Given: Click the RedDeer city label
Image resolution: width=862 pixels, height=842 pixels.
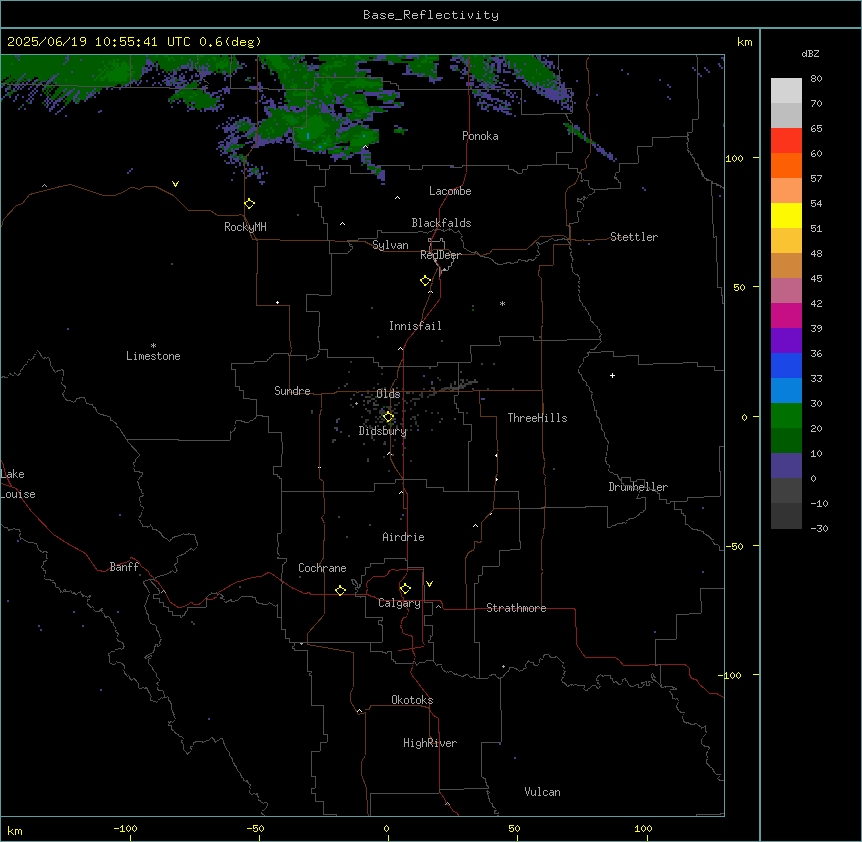Looking at the screenshot, I should pyautogui.click(x=440, y=255).
